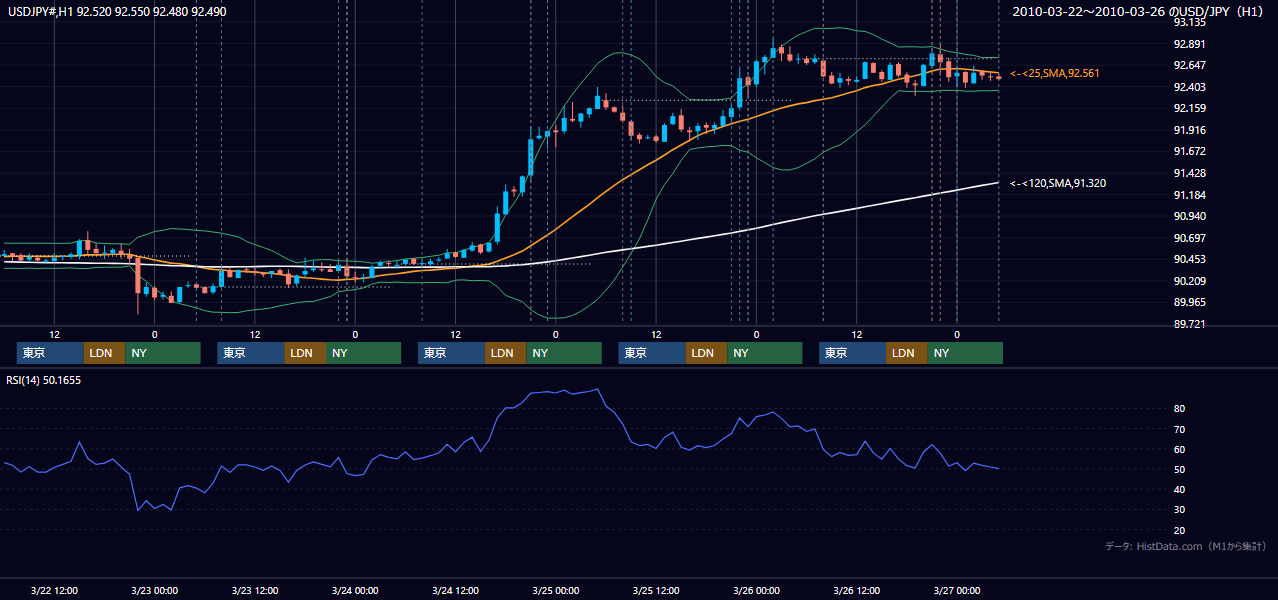This screenshot has width=1278, height=600.
Task: Click the RSI axis level 50
Action: [1180, 469]
